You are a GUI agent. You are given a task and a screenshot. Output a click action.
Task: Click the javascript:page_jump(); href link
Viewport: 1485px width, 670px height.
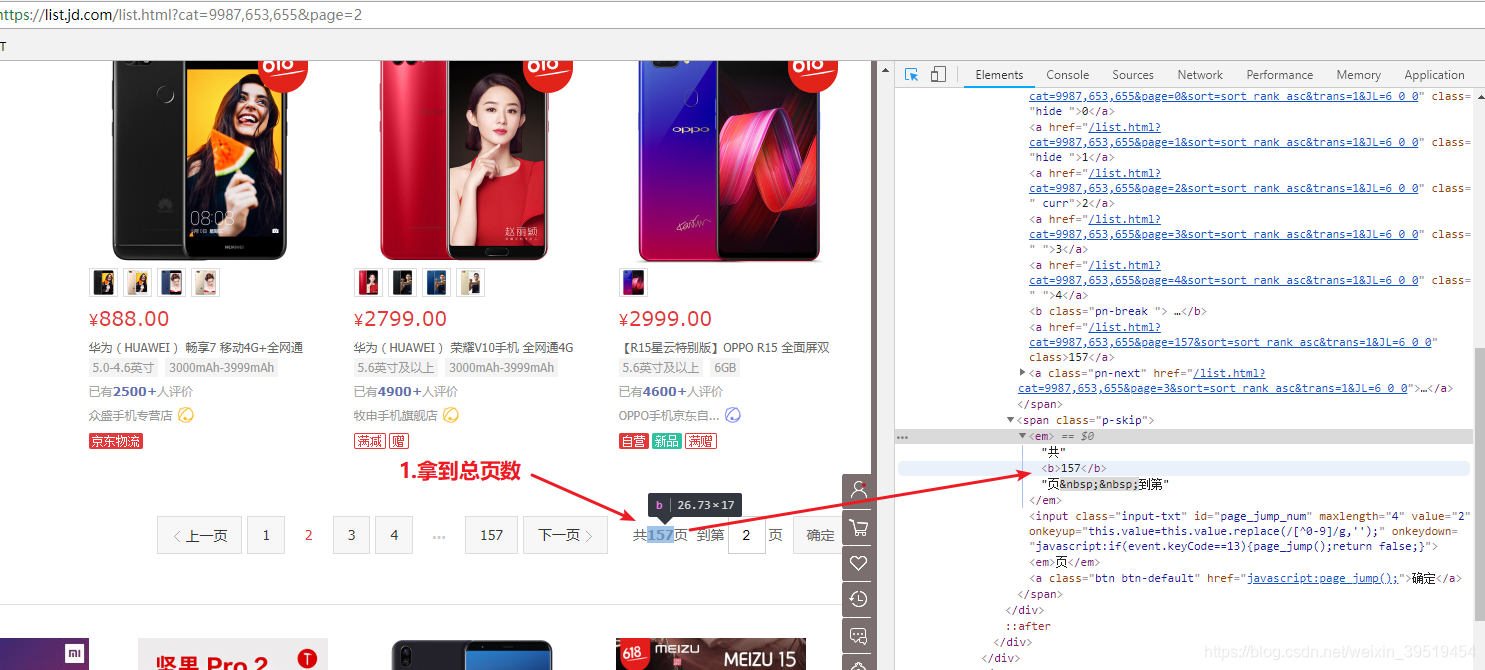(1322, 578)
